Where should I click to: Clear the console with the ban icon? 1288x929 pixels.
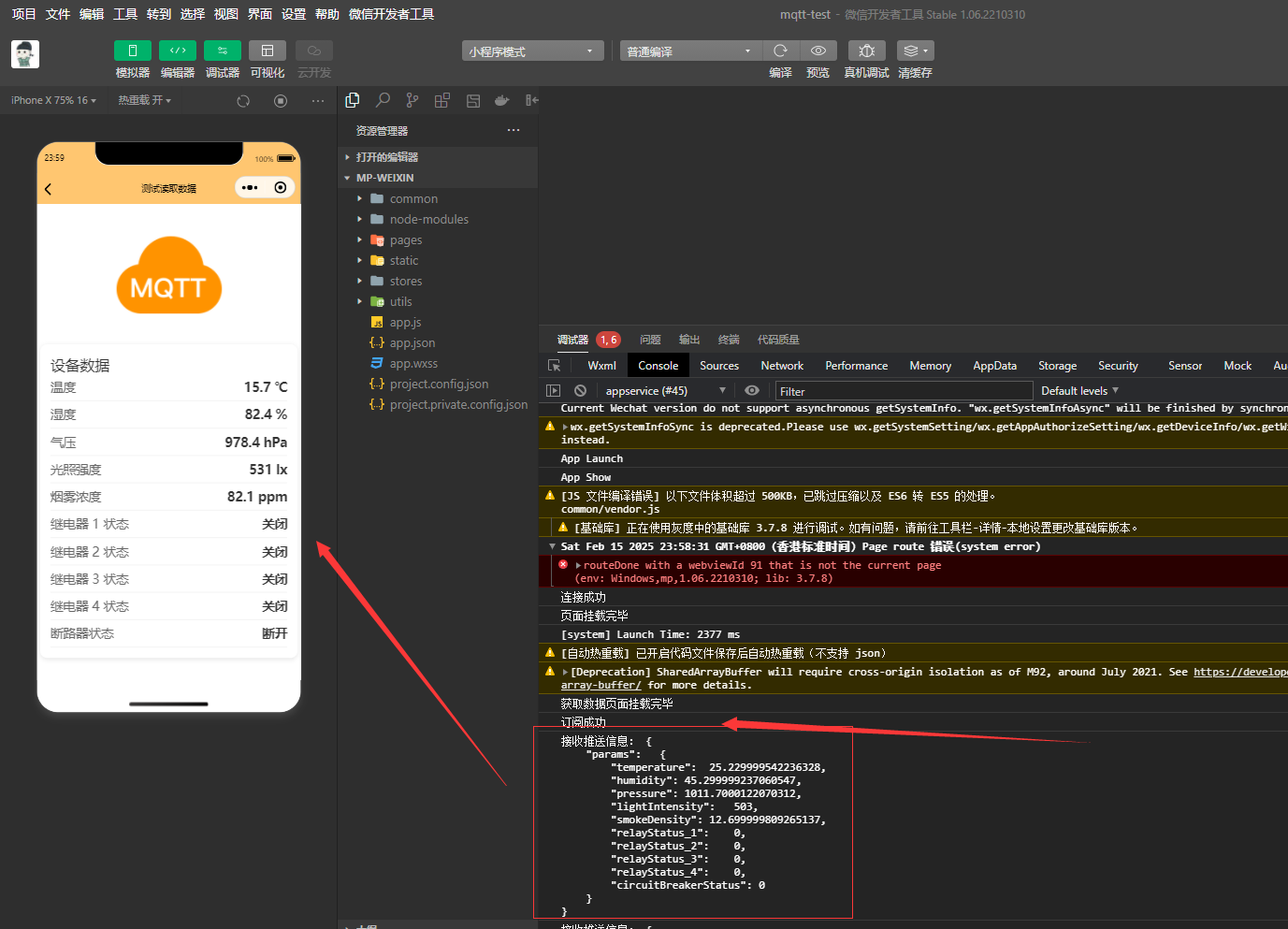[580, 391]
